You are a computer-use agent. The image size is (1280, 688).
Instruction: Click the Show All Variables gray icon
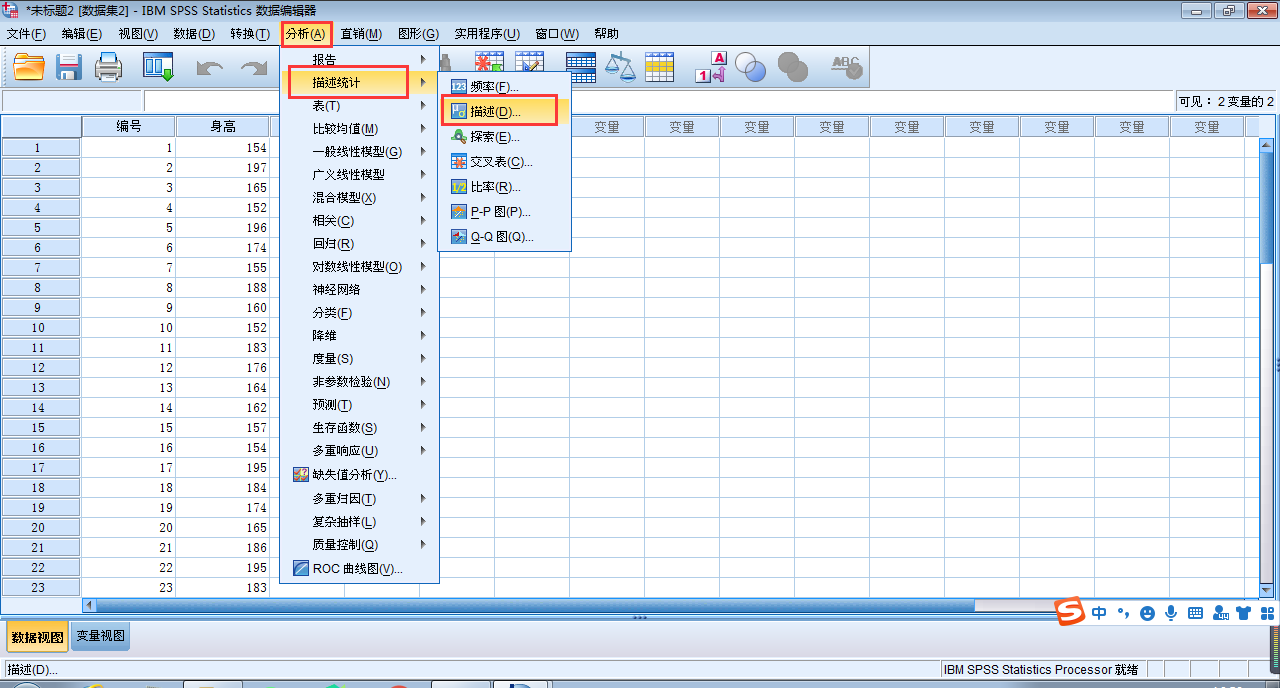coord(793,67)
